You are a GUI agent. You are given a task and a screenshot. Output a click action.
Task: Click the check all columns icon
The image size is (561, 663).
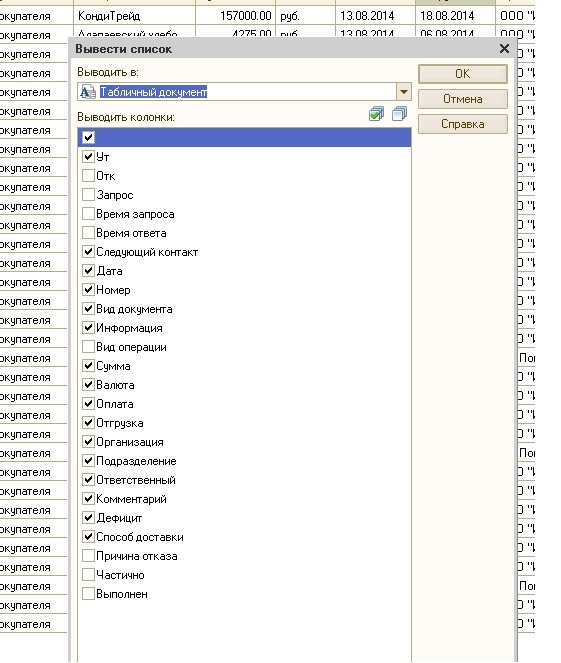376,114
